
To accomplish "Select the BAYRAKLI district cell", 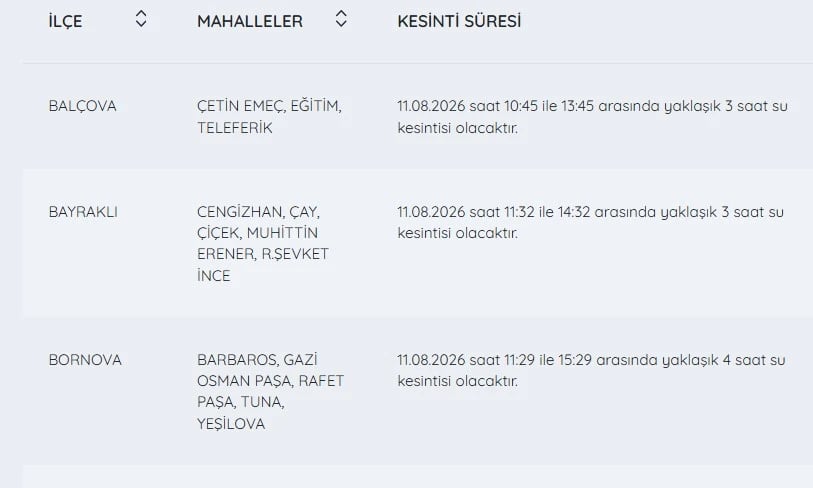I will [83, 212].
